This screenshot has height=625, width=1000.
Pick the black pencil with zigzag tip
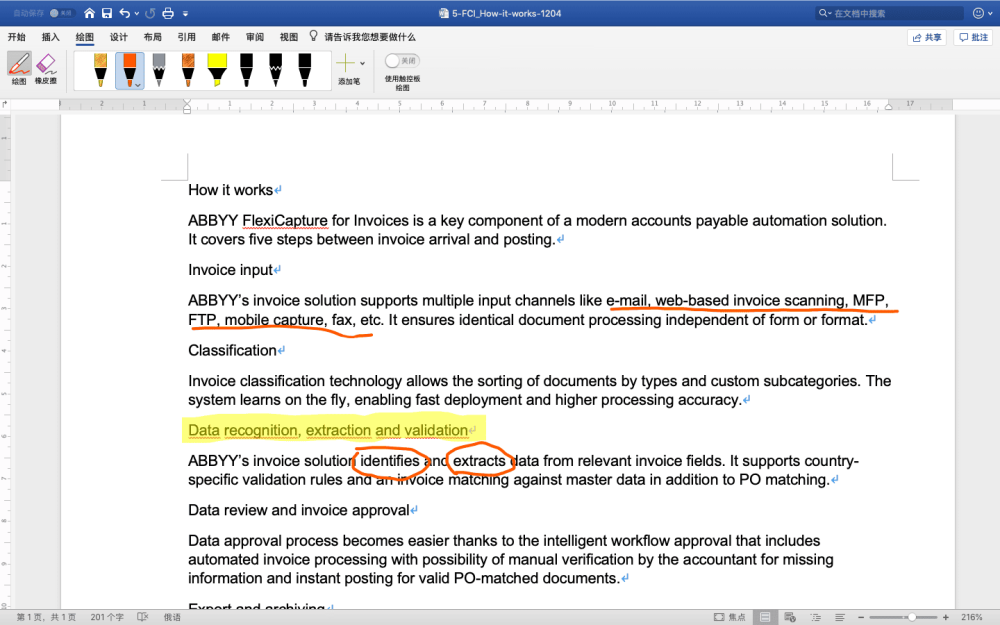coord(276,70)
